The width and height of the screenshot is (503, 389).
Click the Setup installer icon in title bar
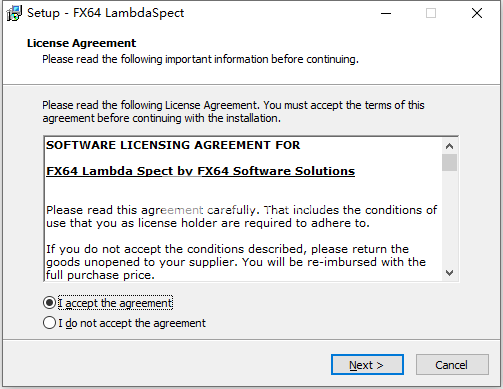(14, 13)
